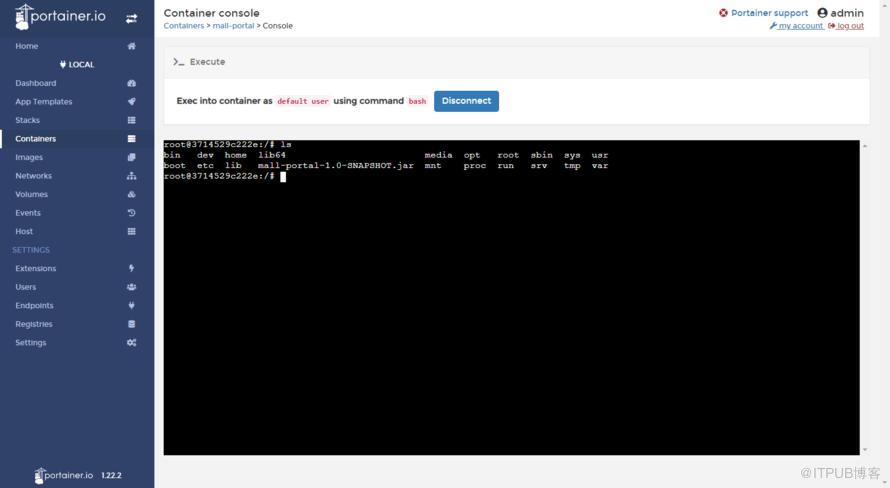890x488 pixels.
Task: Click the Networks sitemap icon
Action: point(132,176)
